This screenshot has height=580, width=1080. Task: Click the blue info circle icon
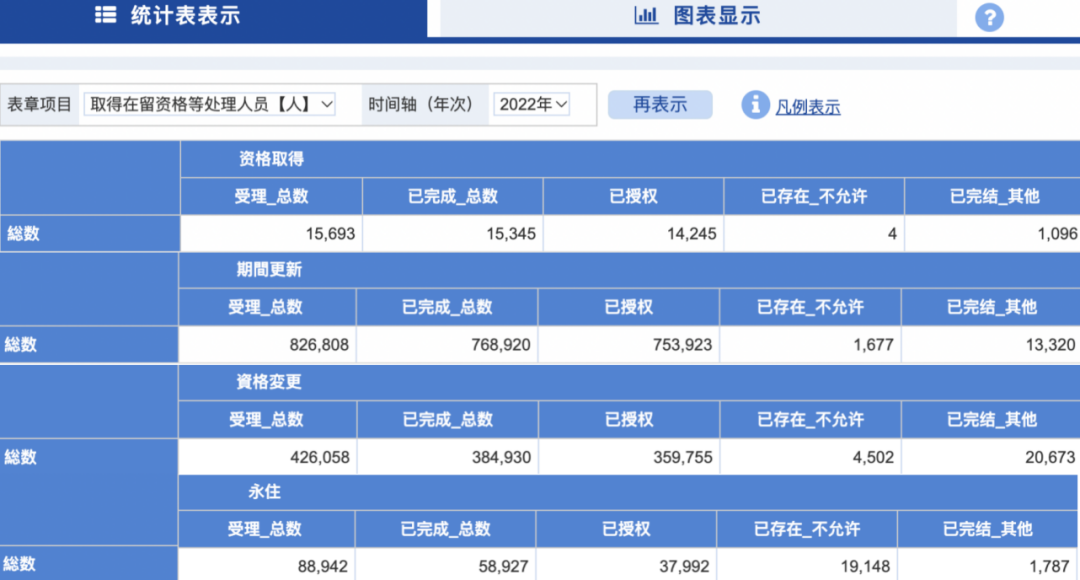[x=755, y=104]
